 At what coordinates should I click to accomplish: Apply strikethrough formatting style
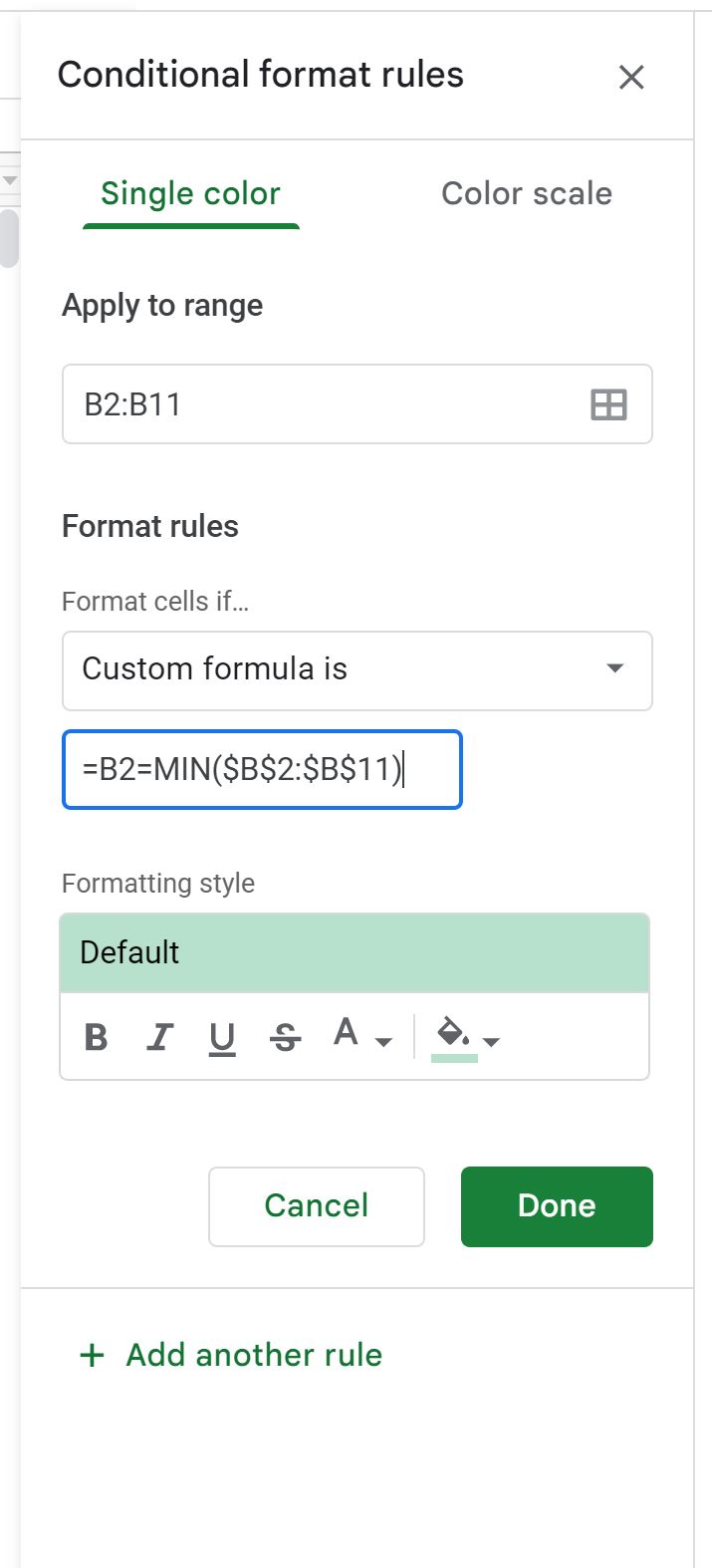point(285,1037)
